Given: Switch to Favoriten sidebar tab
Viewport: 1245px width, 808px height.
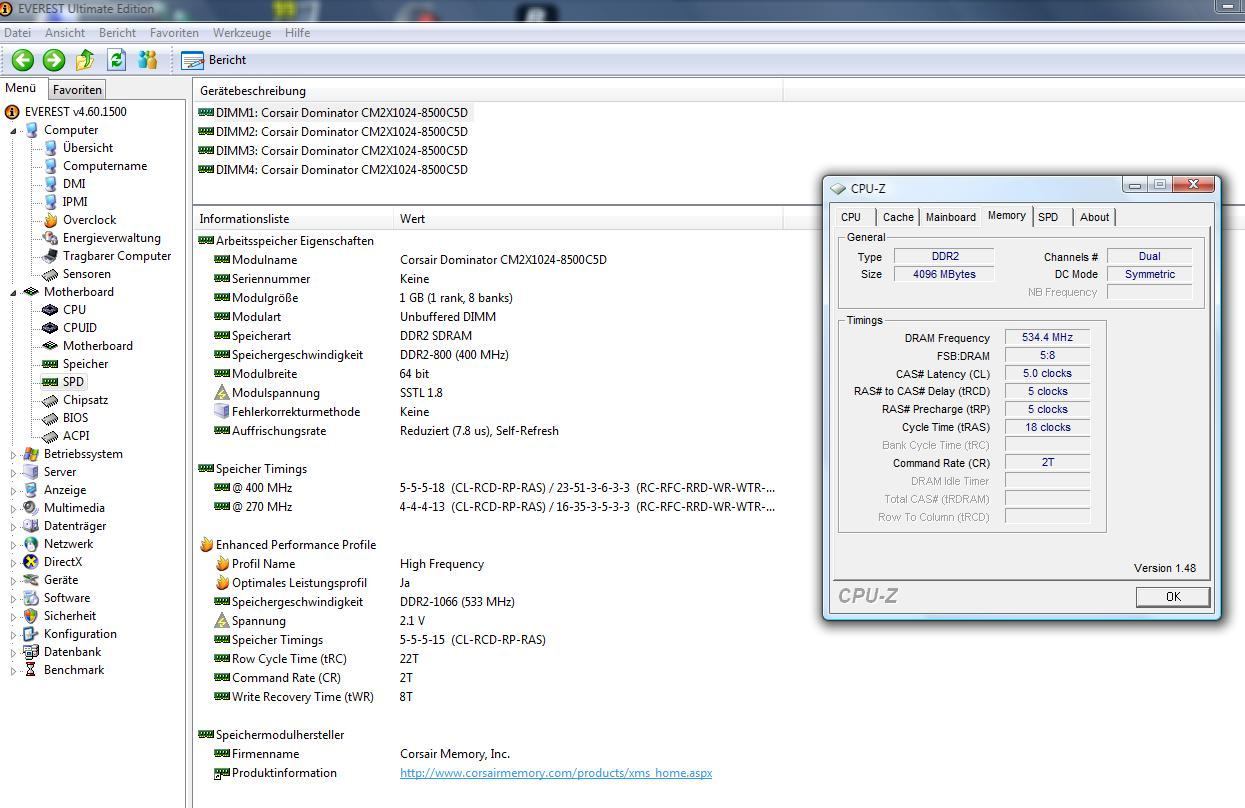Looking at the screenshot, I should tap(77, 89).
